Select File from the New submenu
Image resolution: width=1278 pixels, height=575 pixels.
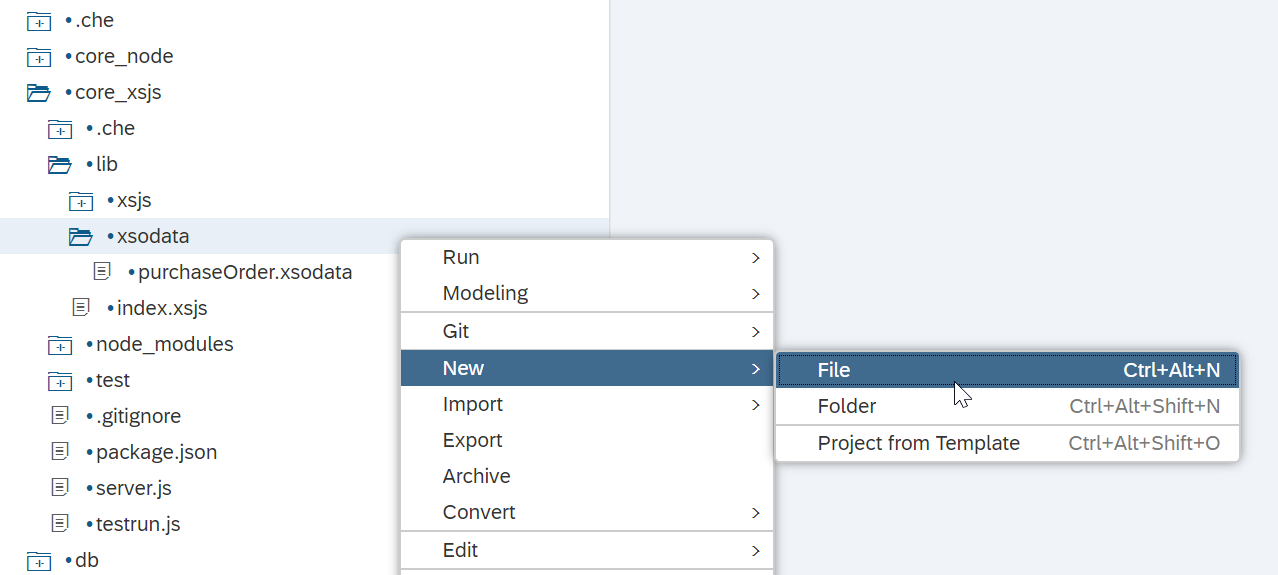coord(1008,370)
